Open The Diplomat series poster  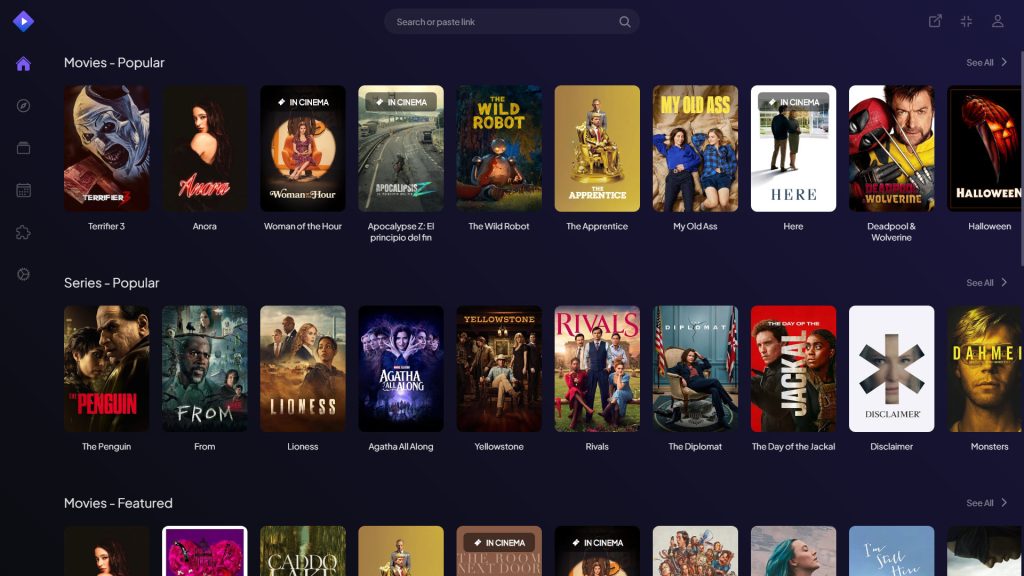point(696,368)
